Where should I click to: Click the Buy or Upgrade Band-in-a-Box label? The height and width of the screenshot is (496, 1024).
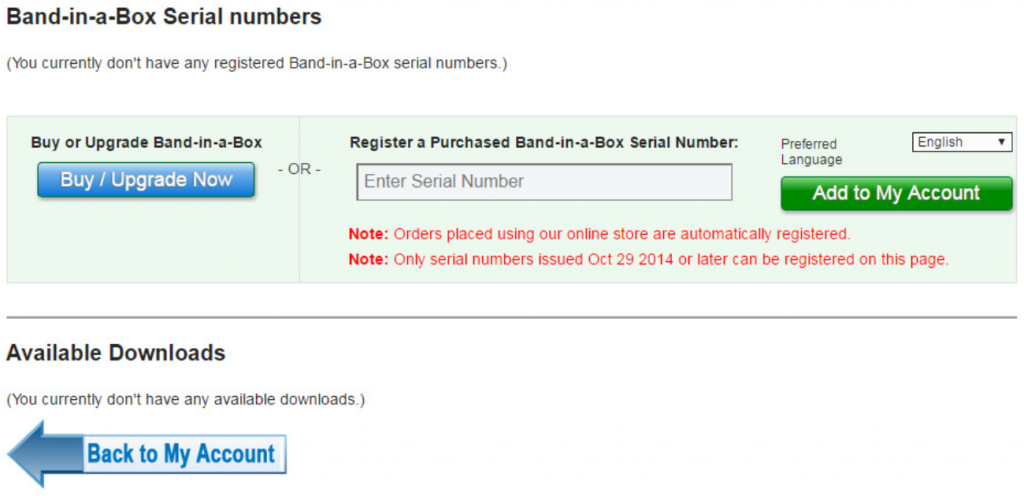[x=146, y=143]
